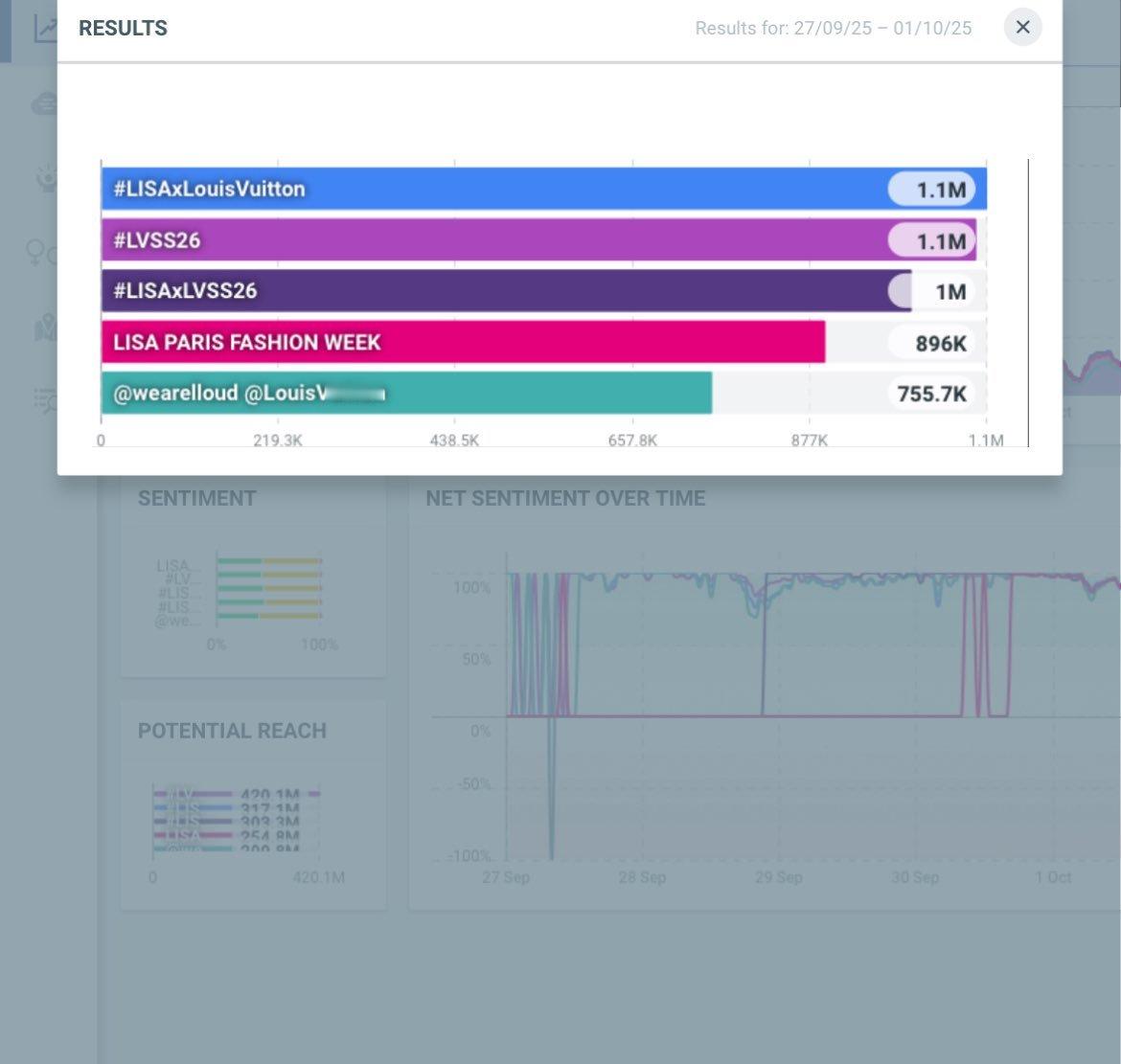The height and width of the screenshot is (1064, 1121).
Task: Click the 27 Sep date label on the sentiment chart
Action: coord(506,877)
